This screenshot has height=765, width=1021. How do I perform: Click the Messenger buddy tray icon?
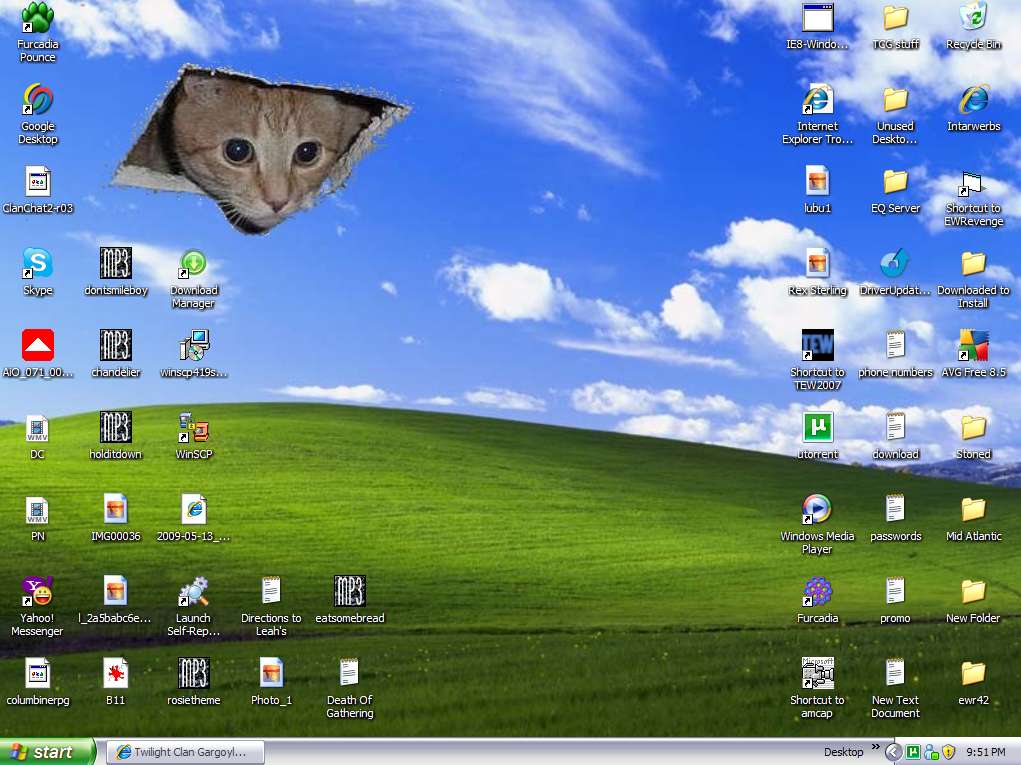[x=931, y=753]
